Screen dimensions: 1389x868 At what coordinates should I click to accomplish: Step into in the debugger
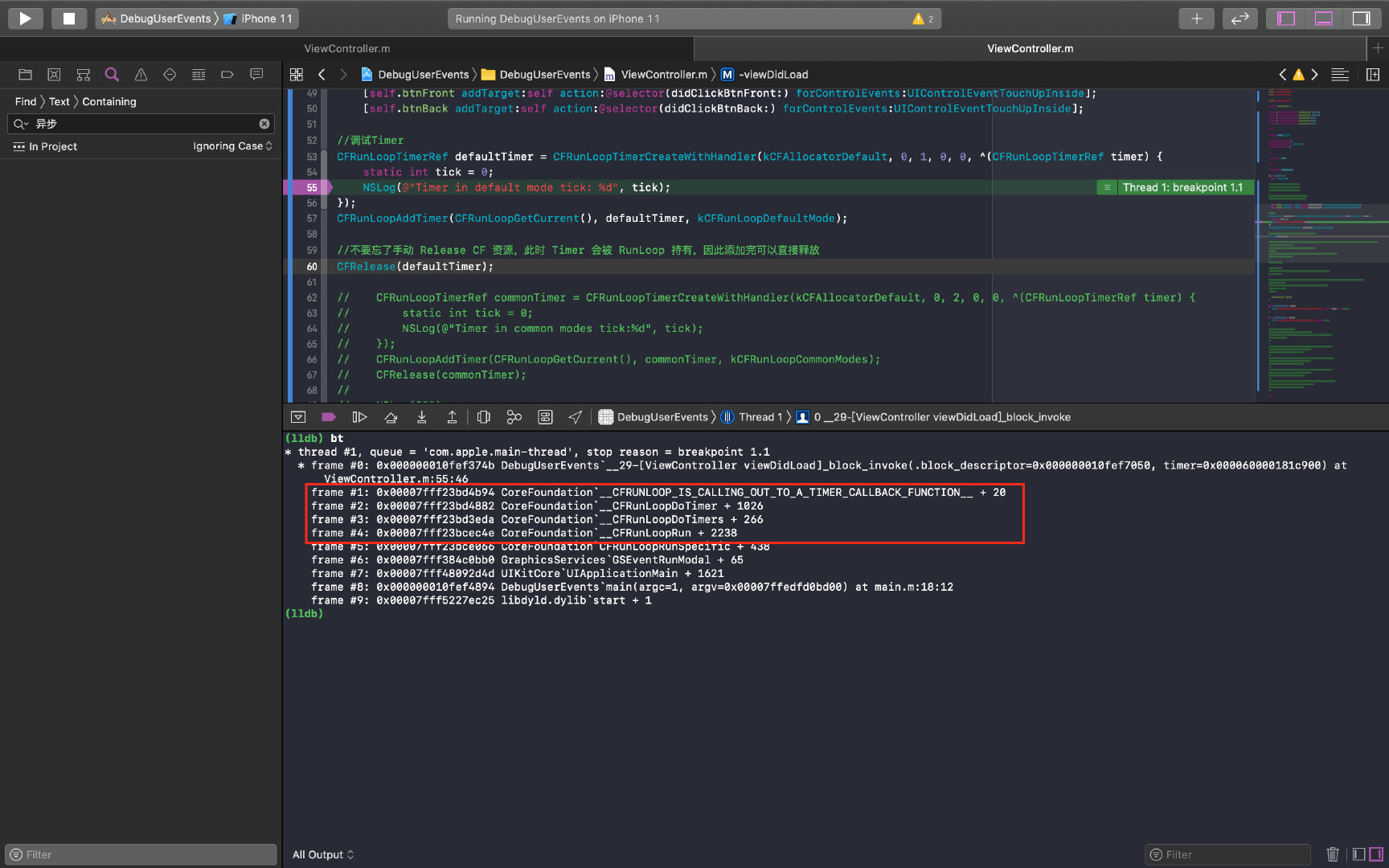421,417
